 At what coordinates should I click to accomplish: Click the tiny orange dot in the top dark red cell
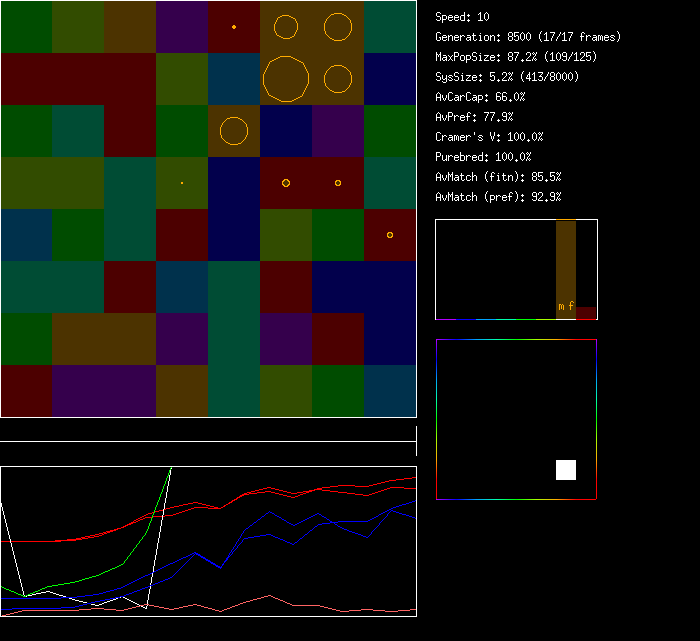(x=234, y=27)
